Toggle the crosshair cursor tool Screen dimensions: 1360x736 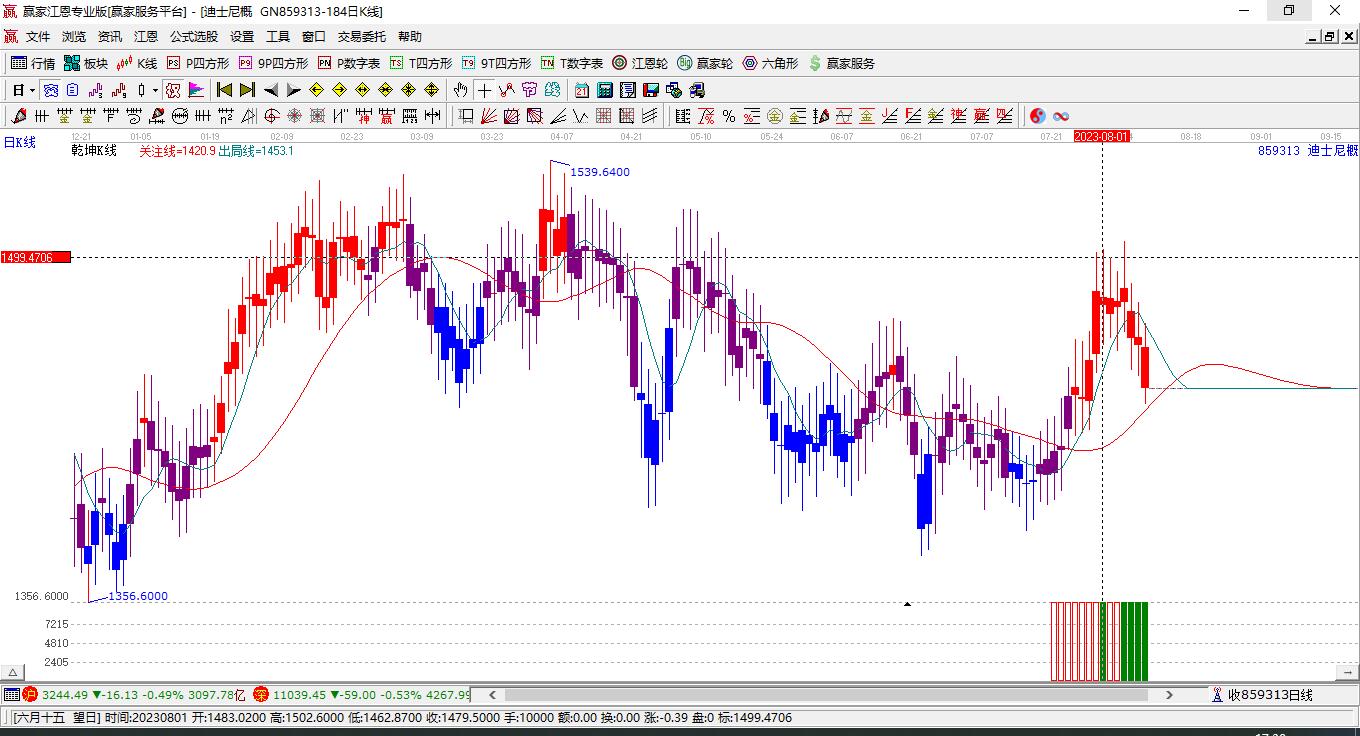click(x=484, y=90)
